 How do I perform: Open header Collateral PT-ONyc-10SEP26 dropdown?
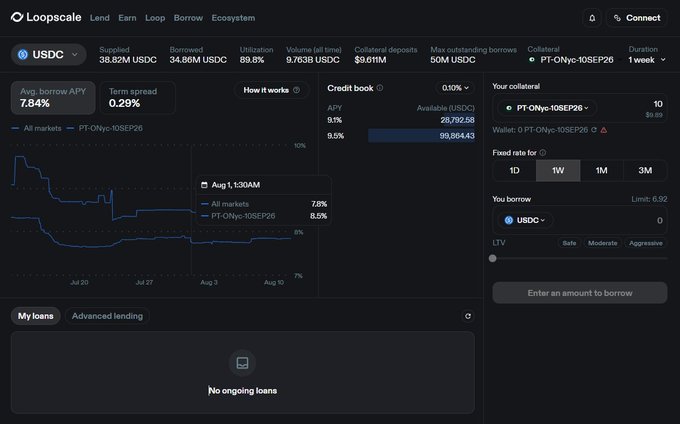(571, 60)
